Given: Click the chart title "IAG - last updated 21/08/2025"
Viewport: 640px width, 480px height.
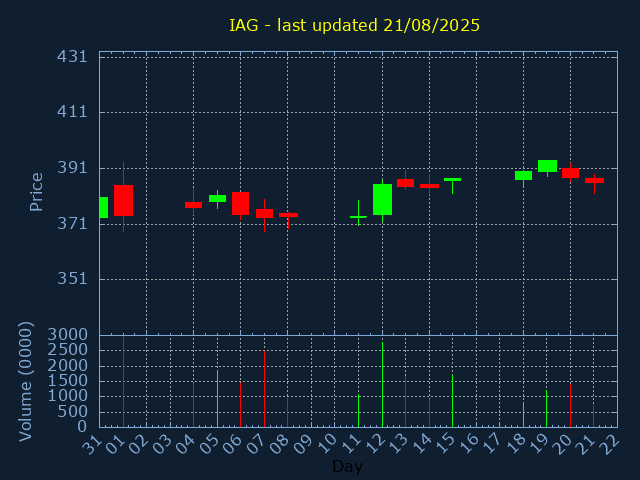Looking at the screenshot, I should [354, 25].
